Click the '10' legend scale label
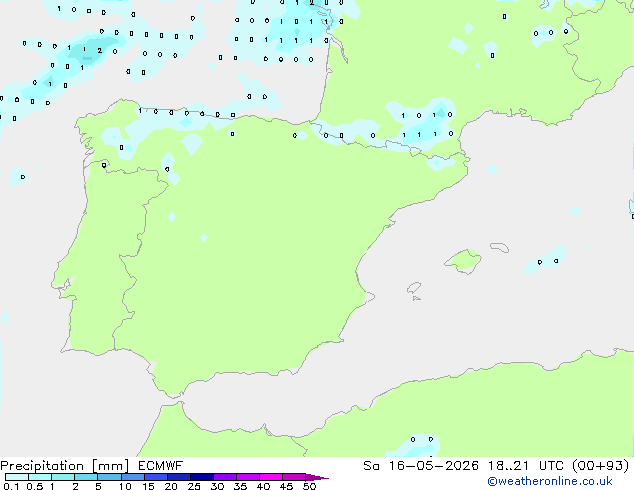This screenshot has width=634, height=490. click(x=125, y=486)
